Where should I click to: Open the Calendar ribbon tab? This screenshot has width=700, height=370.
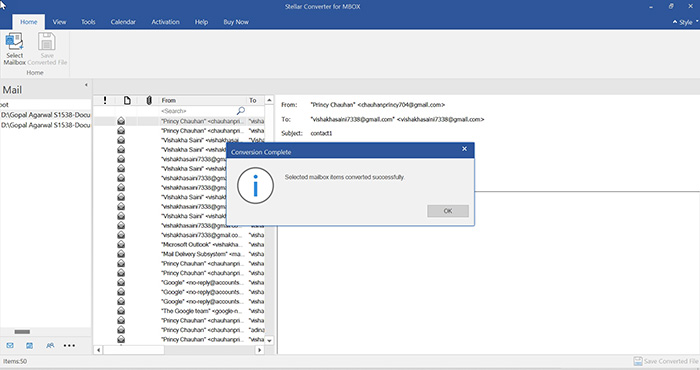[x=123, y=22]
